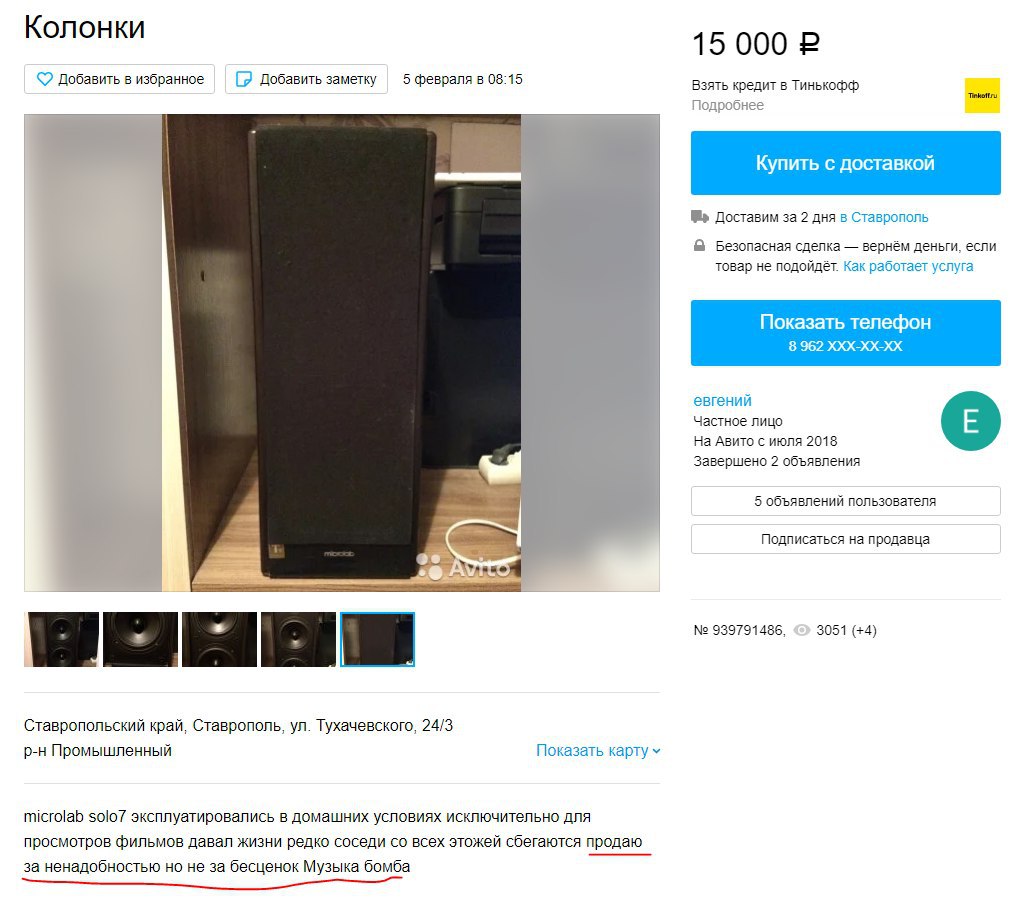Expand the Показать карту map section
Image resolution: width=1025 pixels, height=897 pixels.
[598, 751]
